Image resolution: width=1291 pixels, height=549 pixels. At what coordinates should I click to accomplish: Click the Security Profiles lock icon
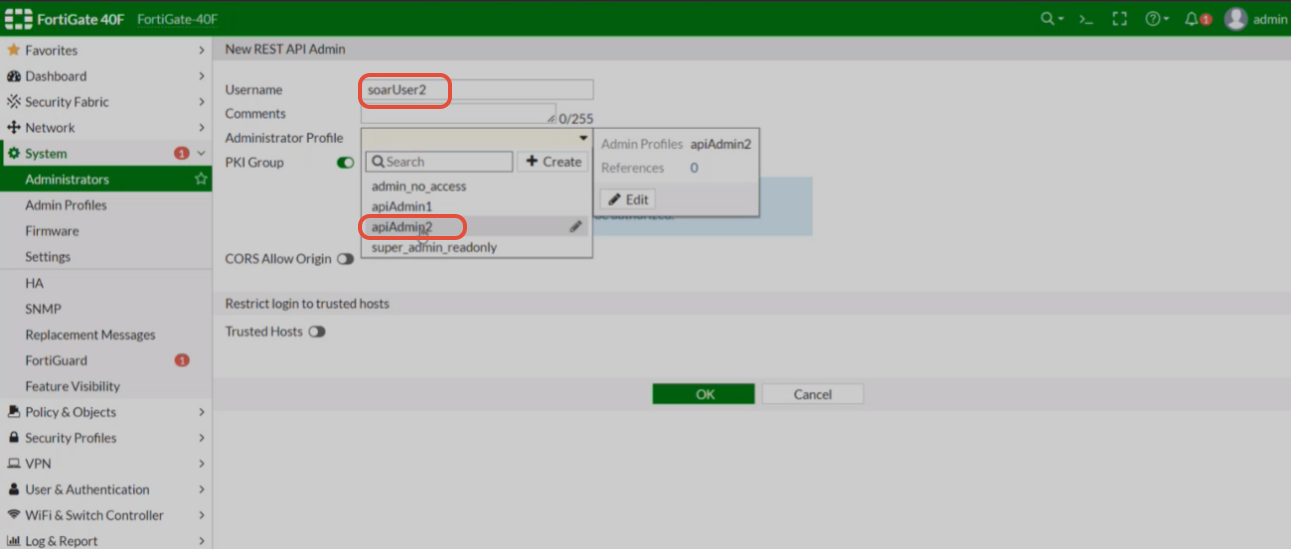14,438
